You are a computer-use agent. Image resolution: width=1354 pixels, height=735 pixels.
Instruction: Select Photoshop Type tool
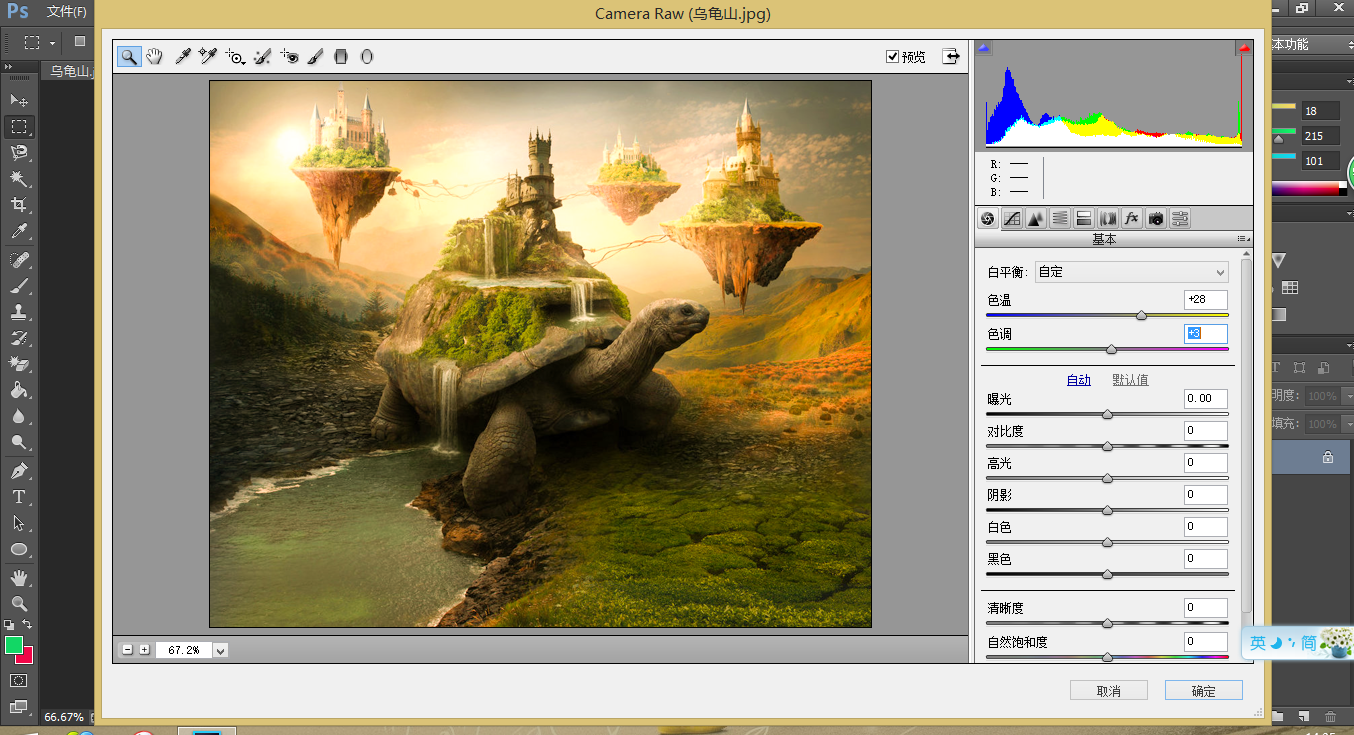19,497
